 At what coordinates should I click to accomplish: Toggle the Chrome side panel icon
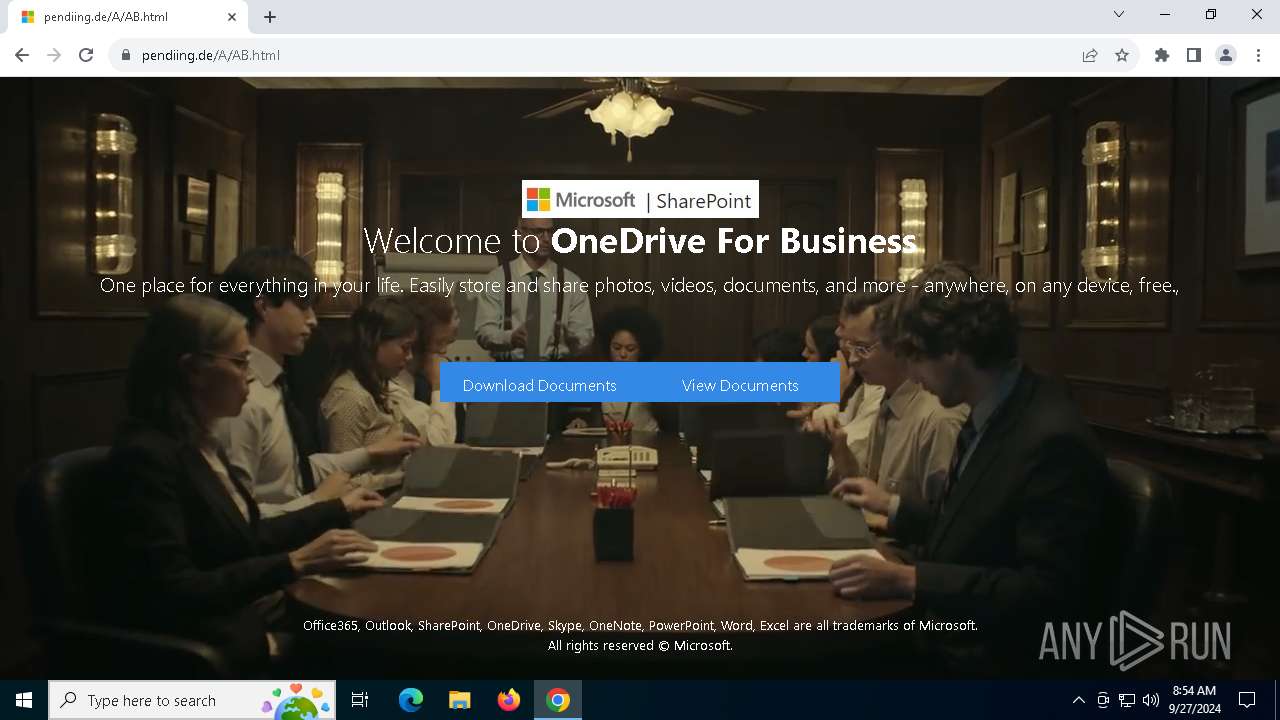point(1194,55)
